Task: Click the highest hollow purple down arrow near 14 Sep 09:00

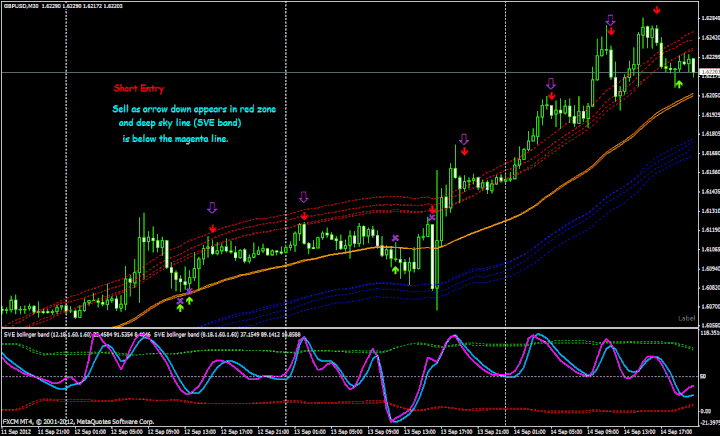Action: 610,20
